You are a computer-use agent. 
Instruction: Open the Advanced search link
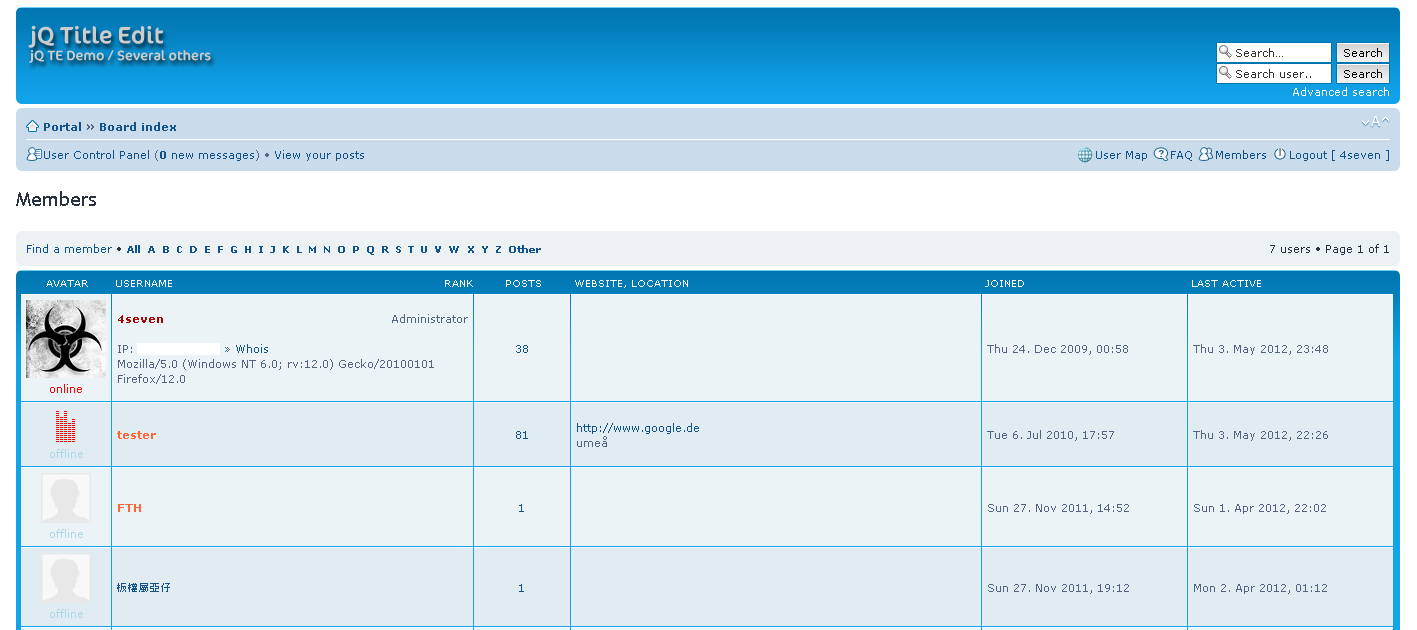click(1340, 92)
